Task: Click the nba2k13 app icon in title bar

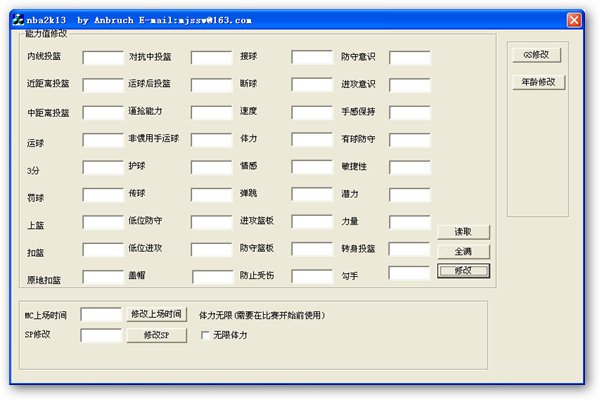Action: coord(18,20)
